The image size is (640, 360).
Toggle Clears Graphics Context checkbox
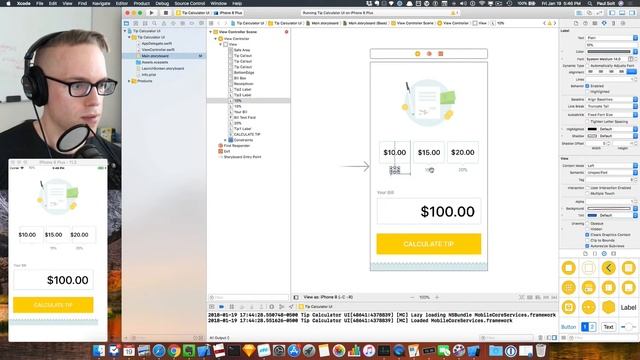[x=587, y=235]
